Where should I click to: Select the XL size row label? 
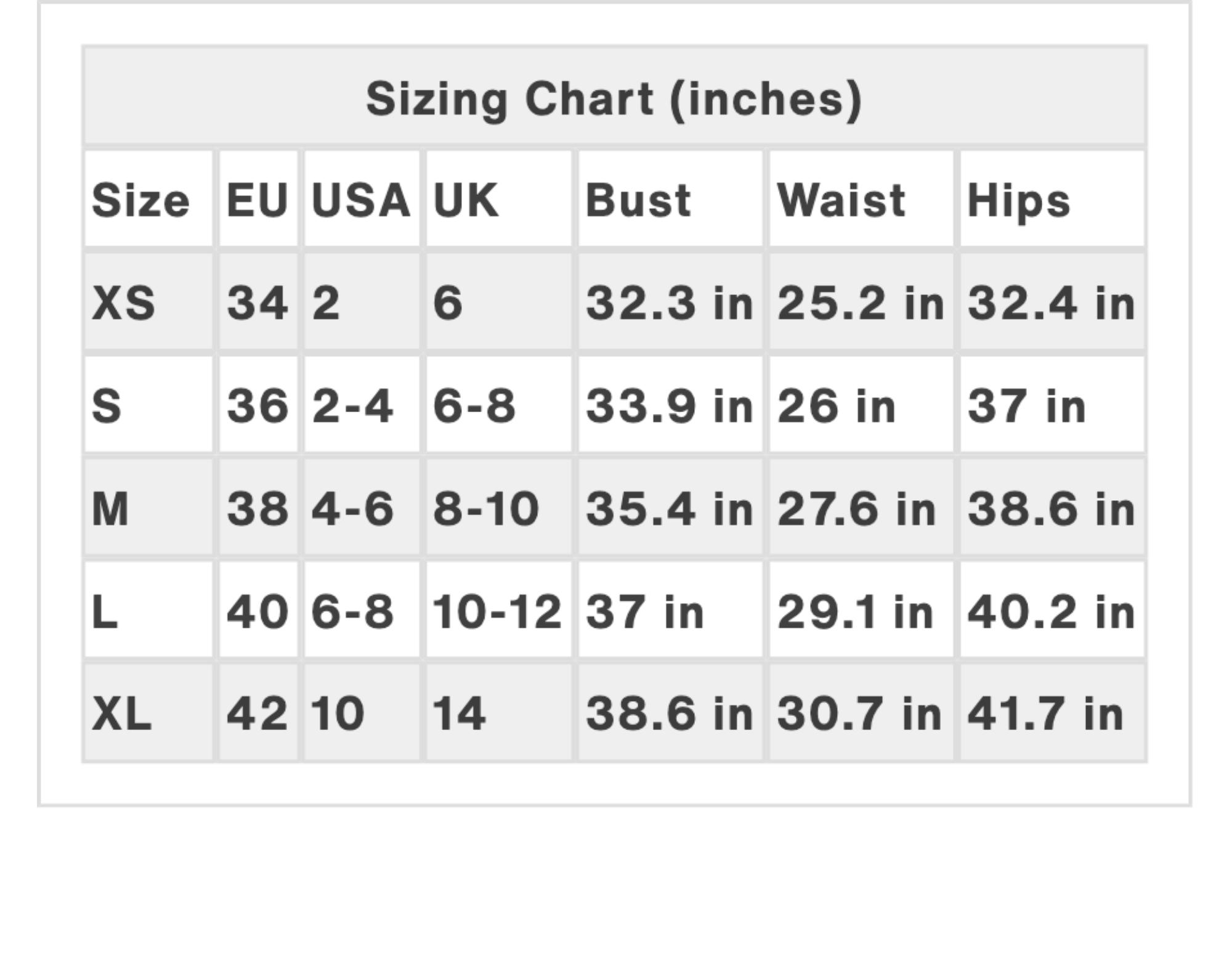pyautogui.click(x=121, y=714)
